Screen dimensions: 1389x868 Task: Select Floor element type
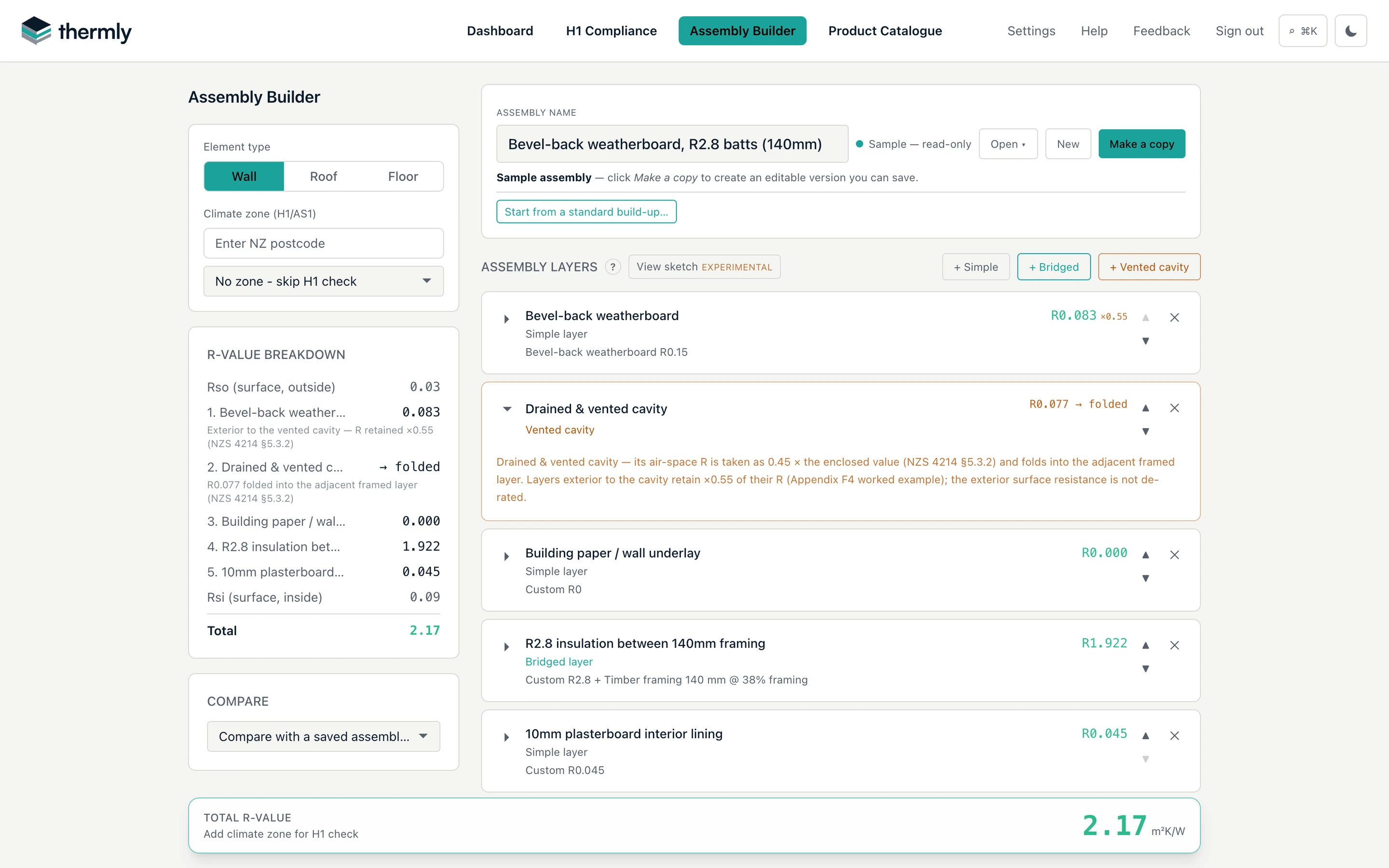(403, 176)
